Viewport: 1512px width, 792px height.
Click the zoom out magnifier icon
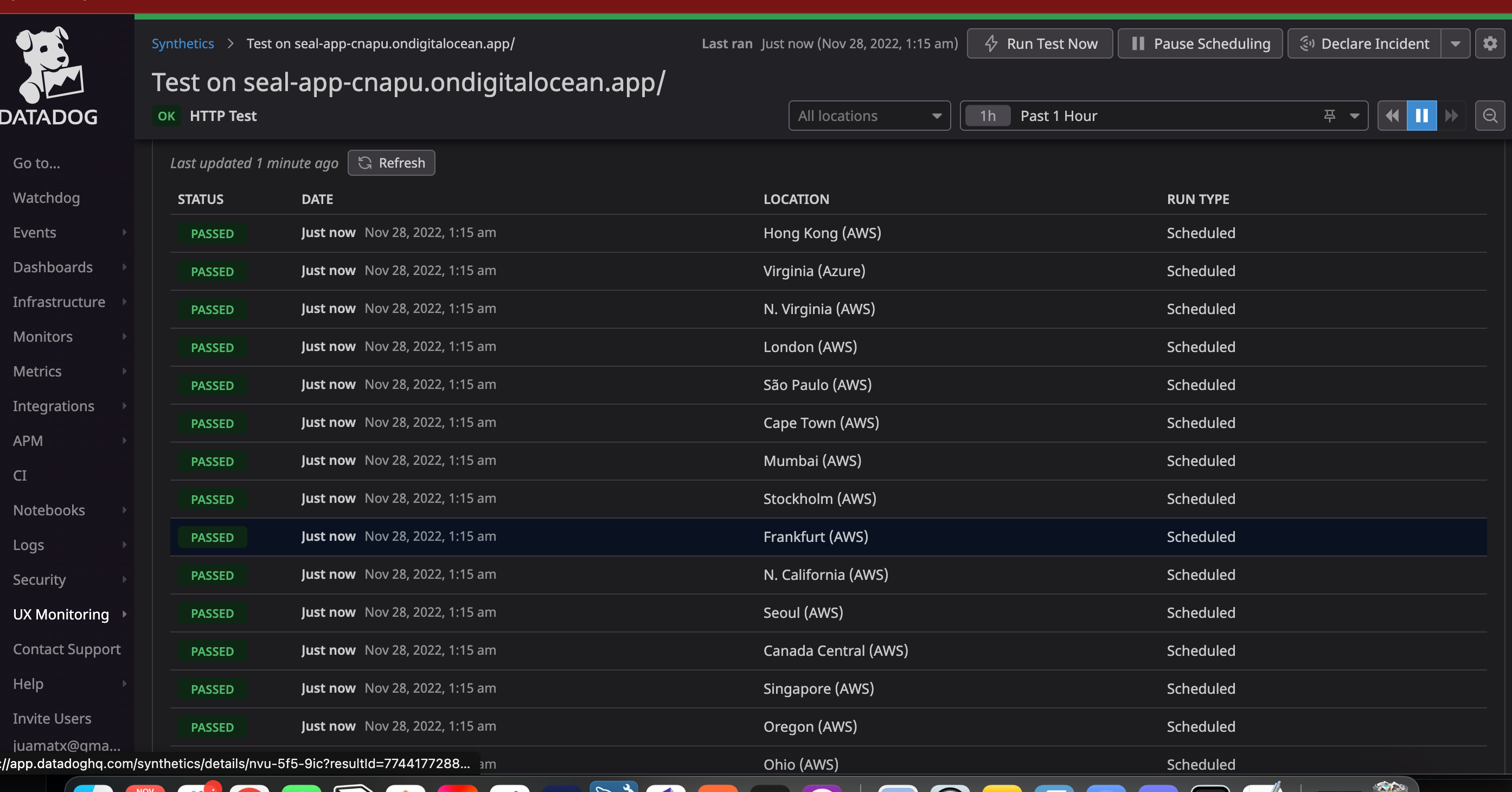pos(1490,116)
